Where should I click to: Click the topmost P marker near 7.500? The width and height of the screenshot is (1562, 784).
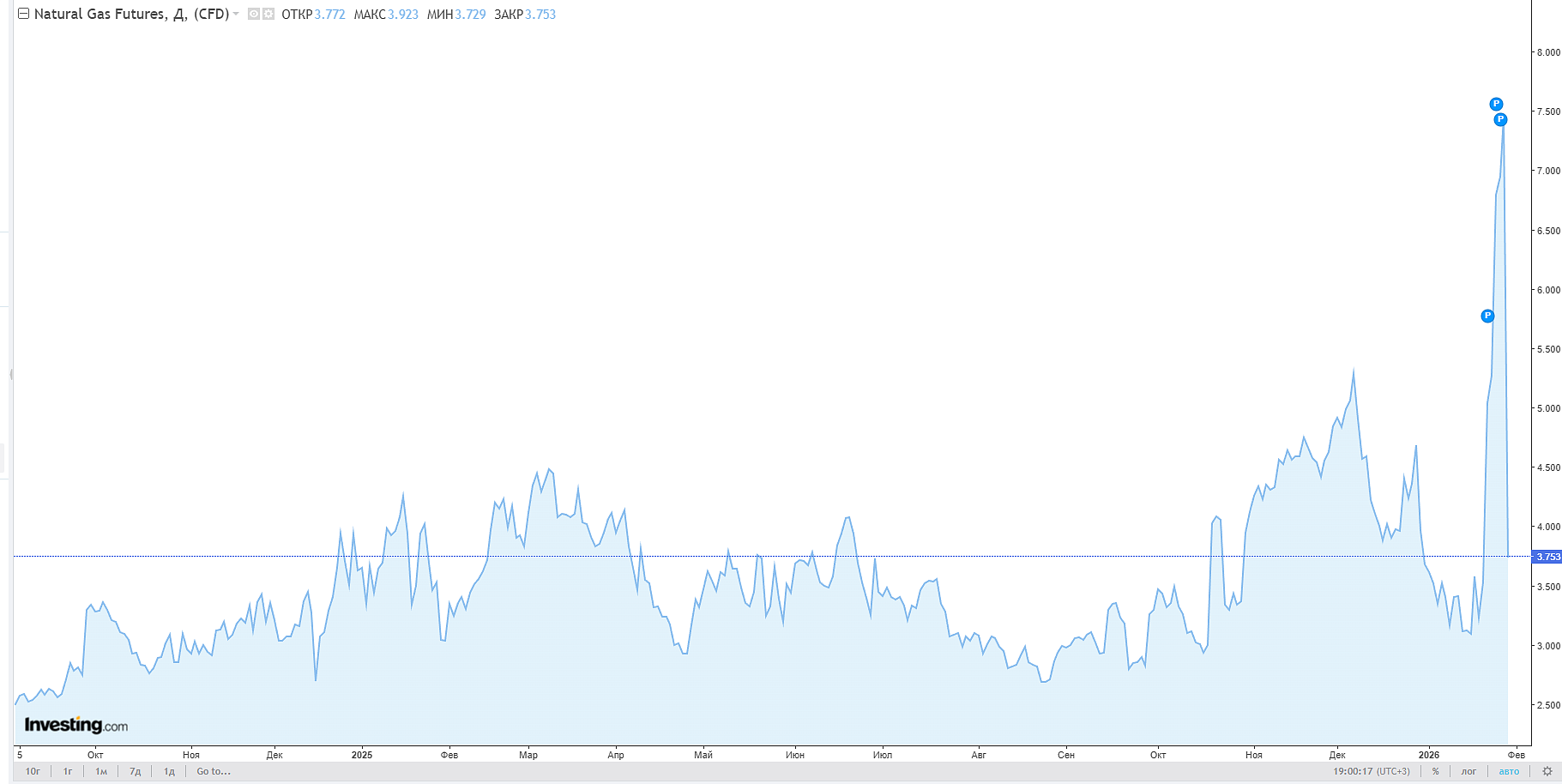tap(1496, 104)
